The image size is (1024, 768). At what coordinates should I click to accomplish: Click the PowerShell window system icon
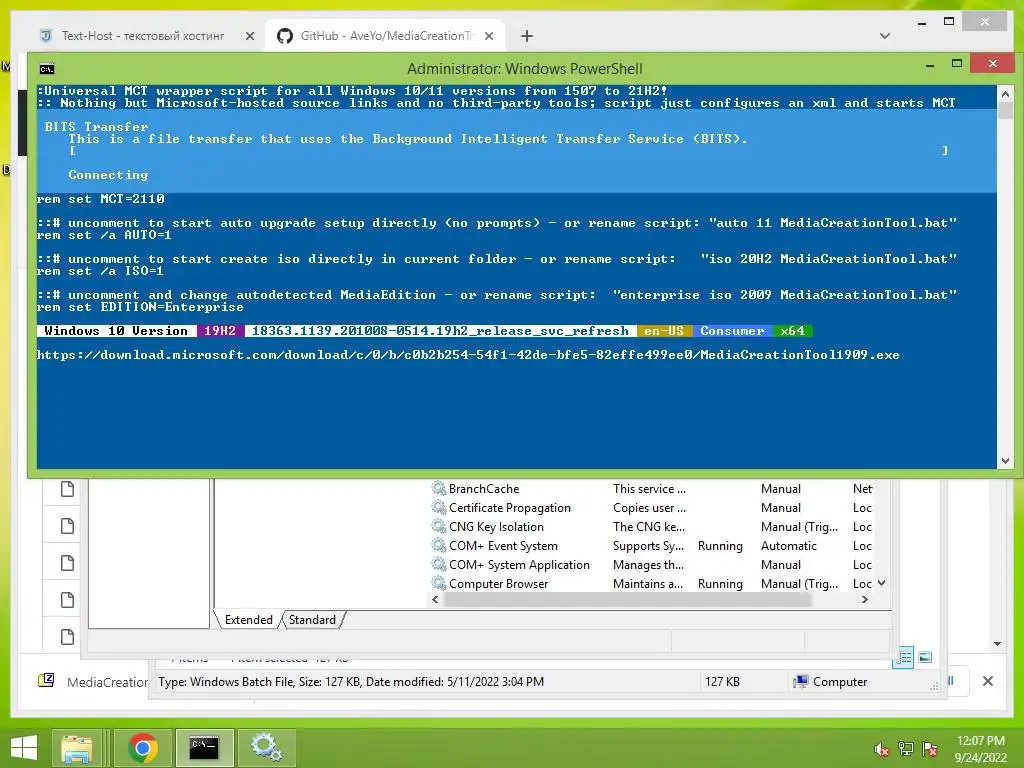(x=46, y=69)
